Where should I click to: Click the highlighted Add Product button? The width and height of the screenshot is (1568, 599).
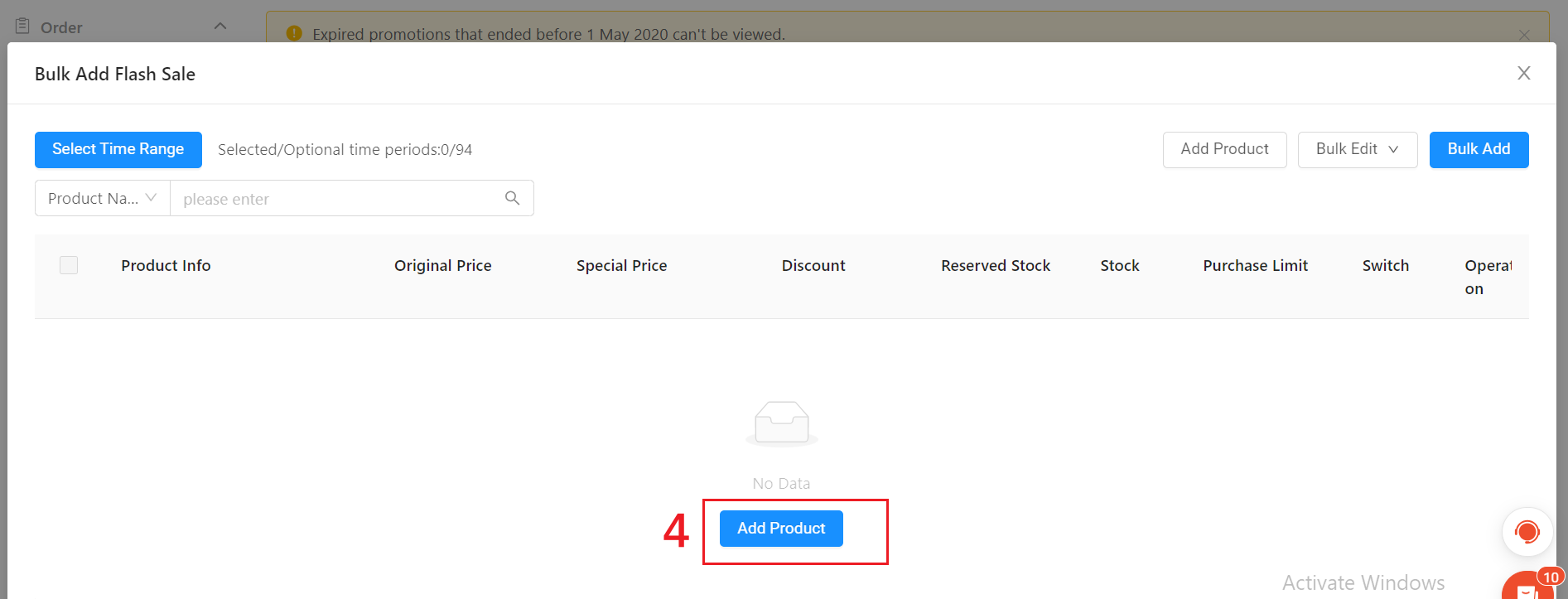780,528
